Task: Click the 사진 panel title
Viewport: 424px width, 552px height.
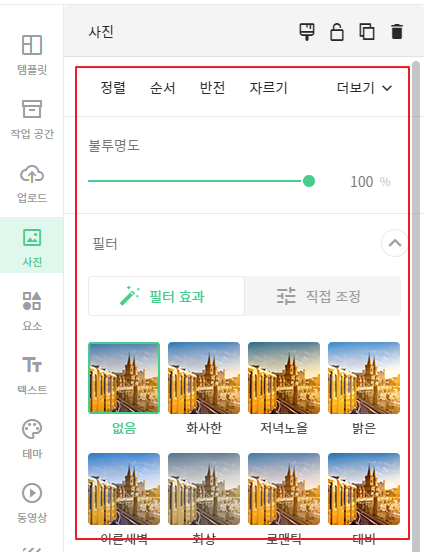Action: [101, 32]
